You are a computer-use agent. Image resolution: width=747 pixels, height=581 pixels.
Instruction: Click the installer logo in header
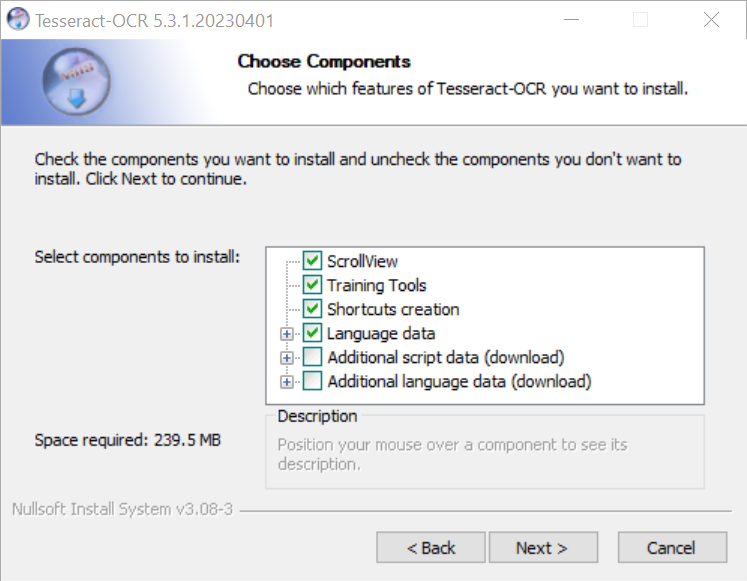pos(76,82)
